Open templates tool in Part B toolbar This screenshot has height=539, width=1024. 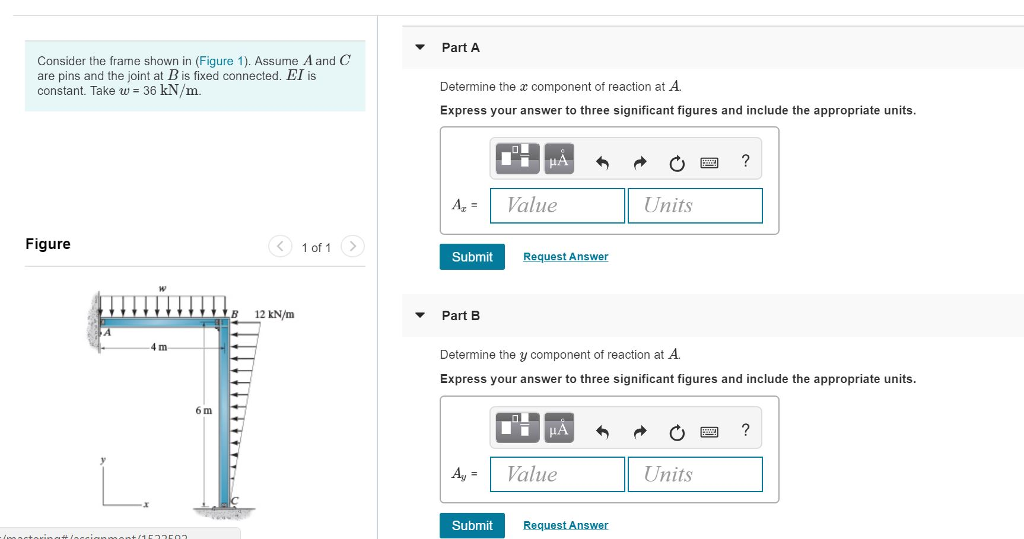[518, 428]
